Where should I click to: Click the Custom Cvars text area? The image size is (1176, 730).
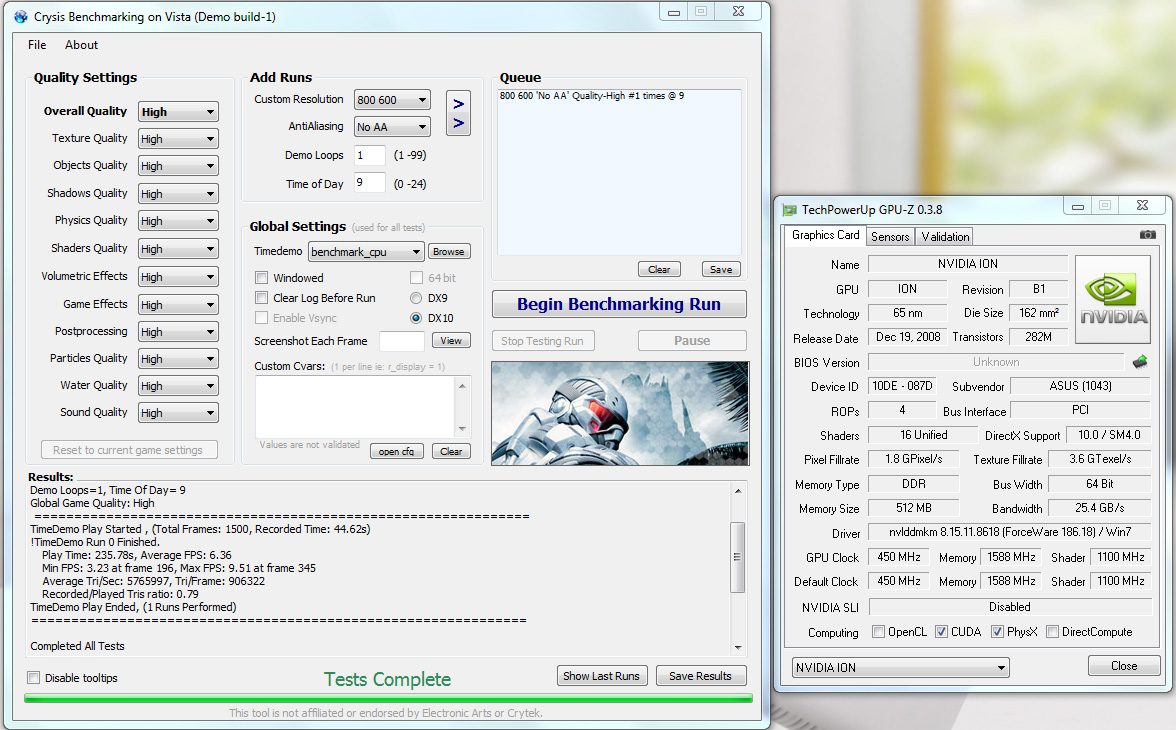pyautogui.click(x=356, y=407)
